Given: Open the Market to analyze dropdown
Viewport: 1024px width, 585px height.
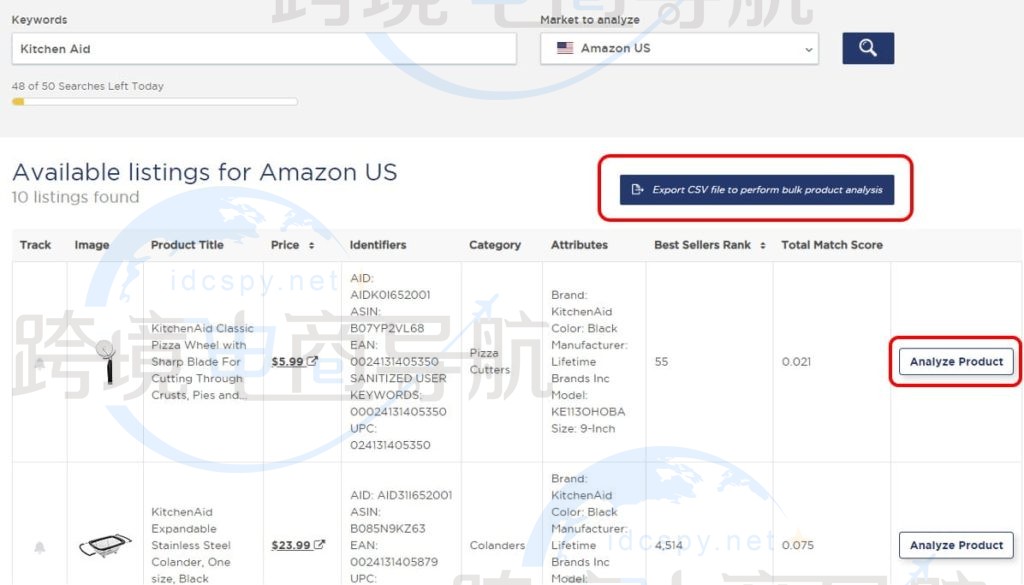Looking at the screenshot, I should click(x=679, y=48).
